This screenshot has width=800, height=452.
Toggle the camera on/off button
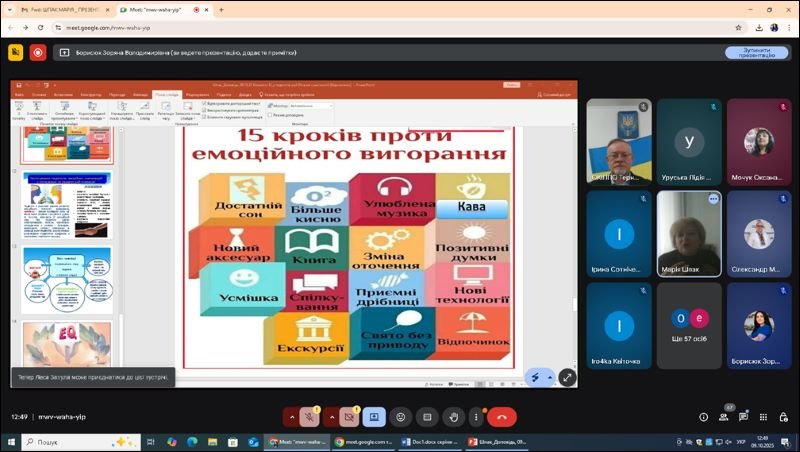349,416
